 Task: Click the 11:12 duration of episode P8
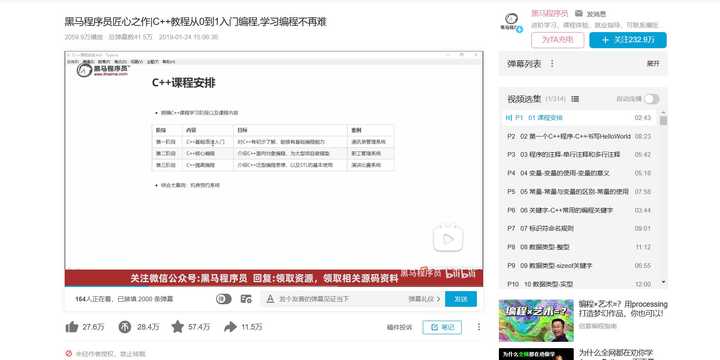pyautogui.click(x=642, y=247)
